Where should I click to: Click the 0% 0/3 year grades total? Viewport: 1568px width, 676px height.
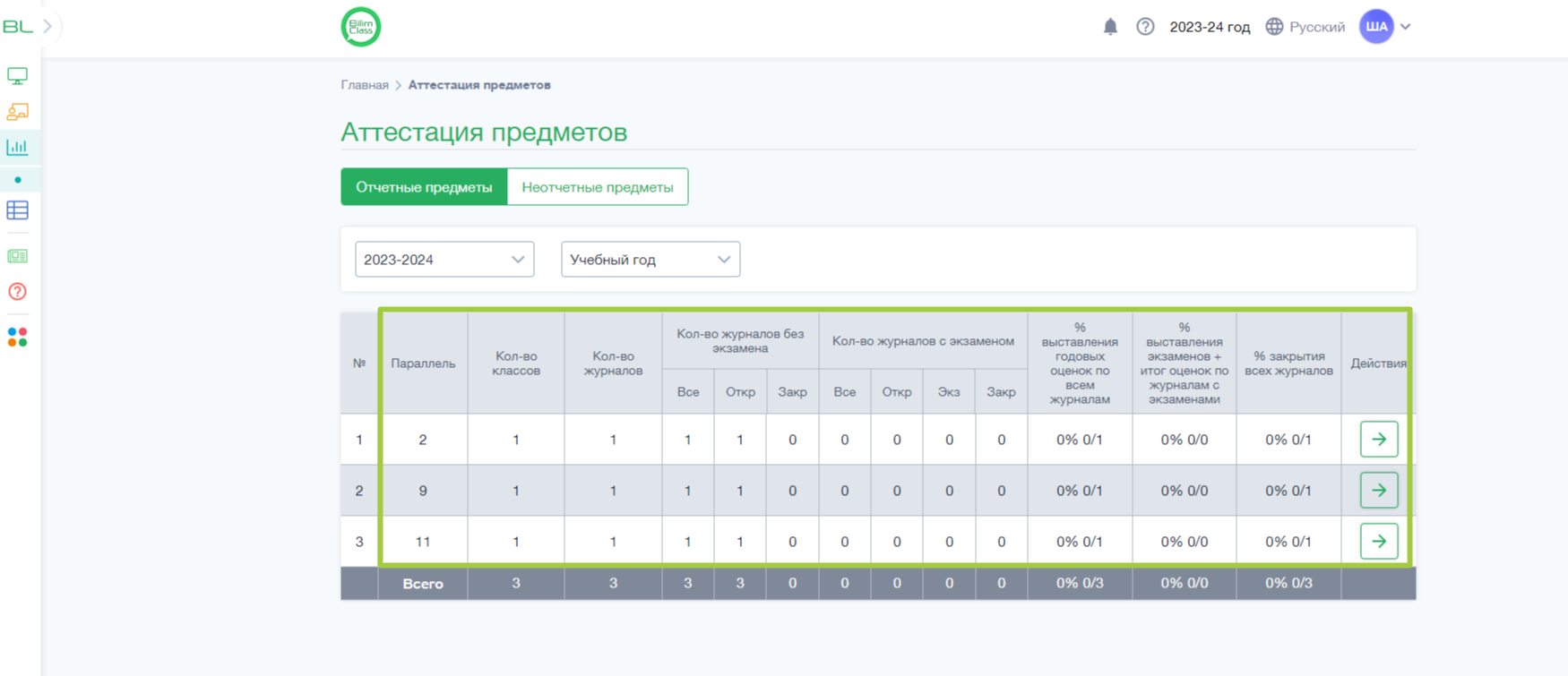tap(1080, 583)
